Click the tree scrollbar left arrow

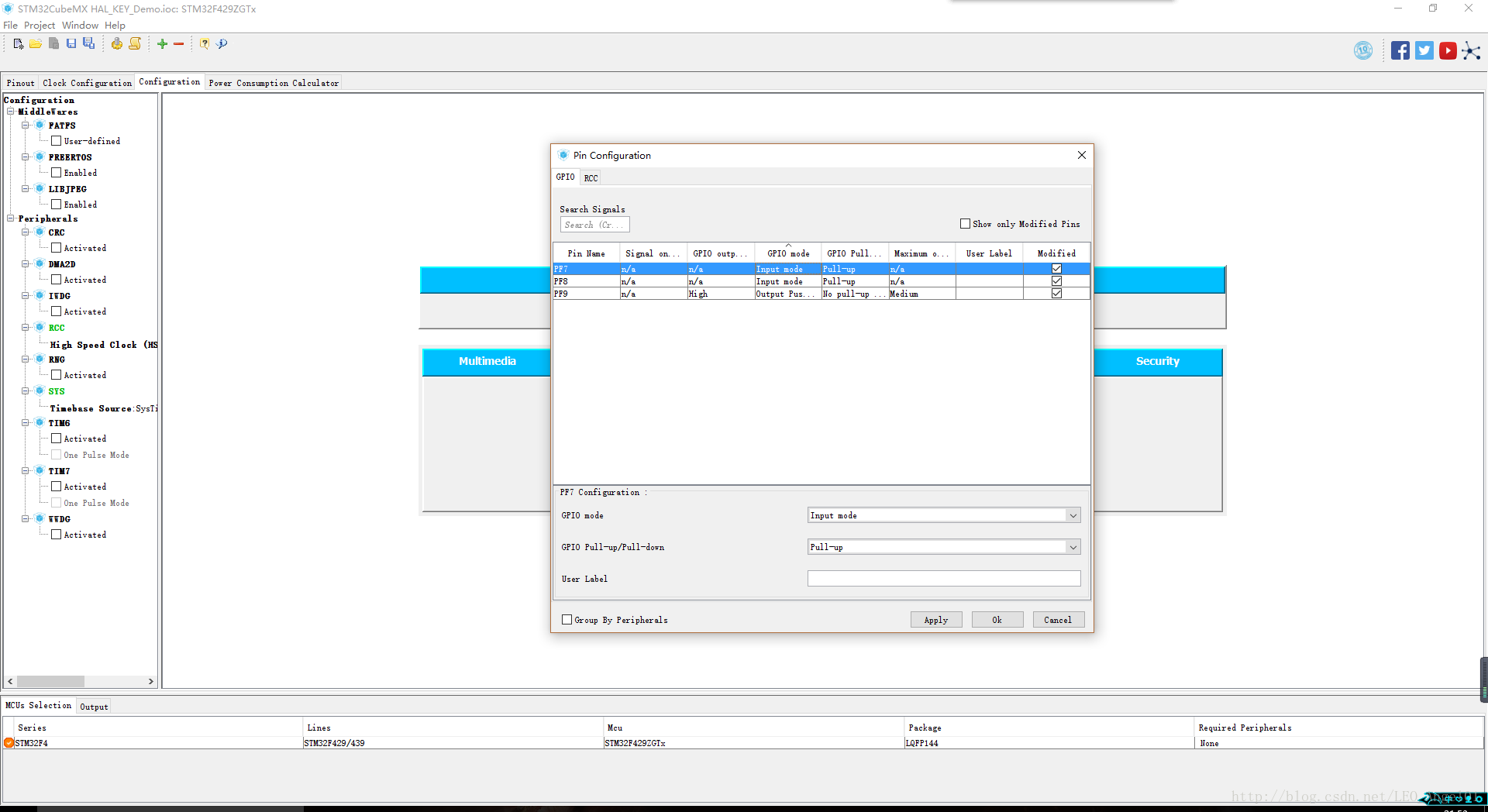tap(10, 682)
